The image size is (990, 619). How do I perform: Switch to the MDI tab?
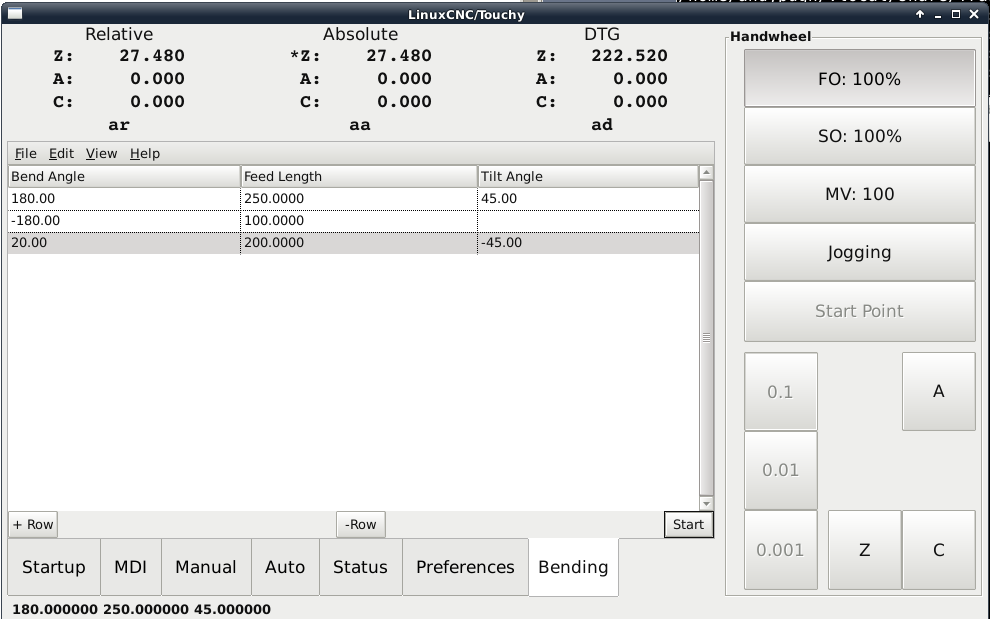point(131,567)
